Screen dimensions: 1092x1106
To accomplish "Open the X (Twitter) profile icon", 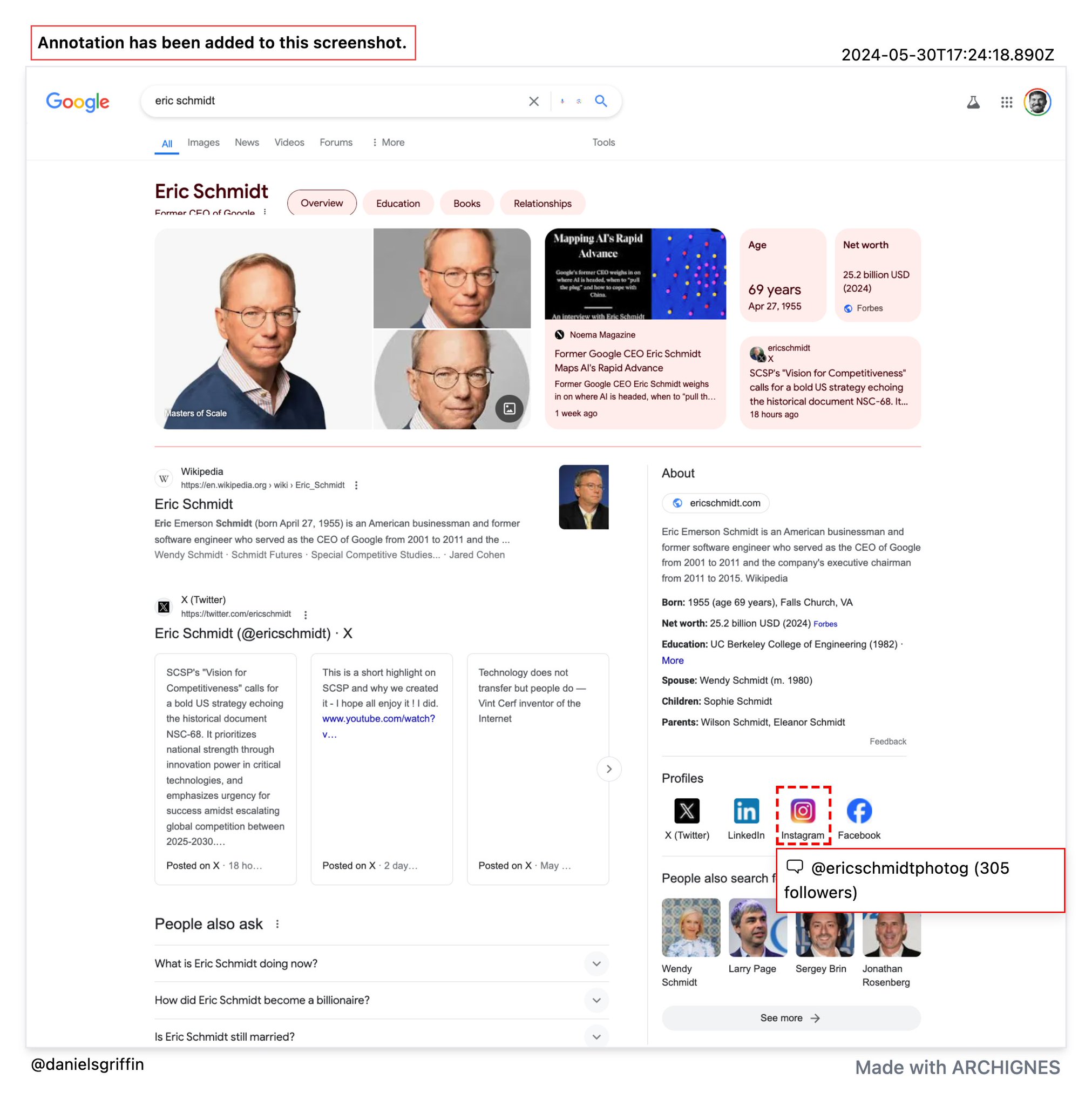I will click(687, 811).
